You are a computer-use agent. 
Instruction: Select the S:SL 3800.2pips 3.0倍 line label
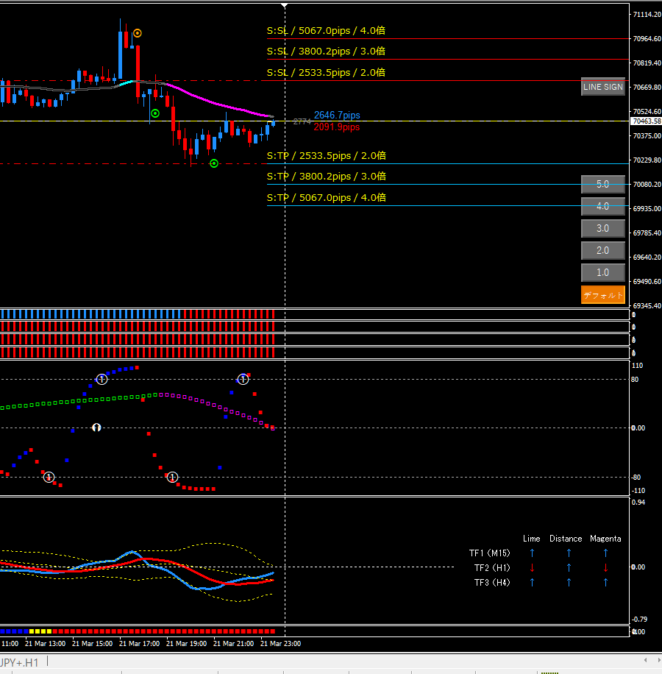click(326, 51)
